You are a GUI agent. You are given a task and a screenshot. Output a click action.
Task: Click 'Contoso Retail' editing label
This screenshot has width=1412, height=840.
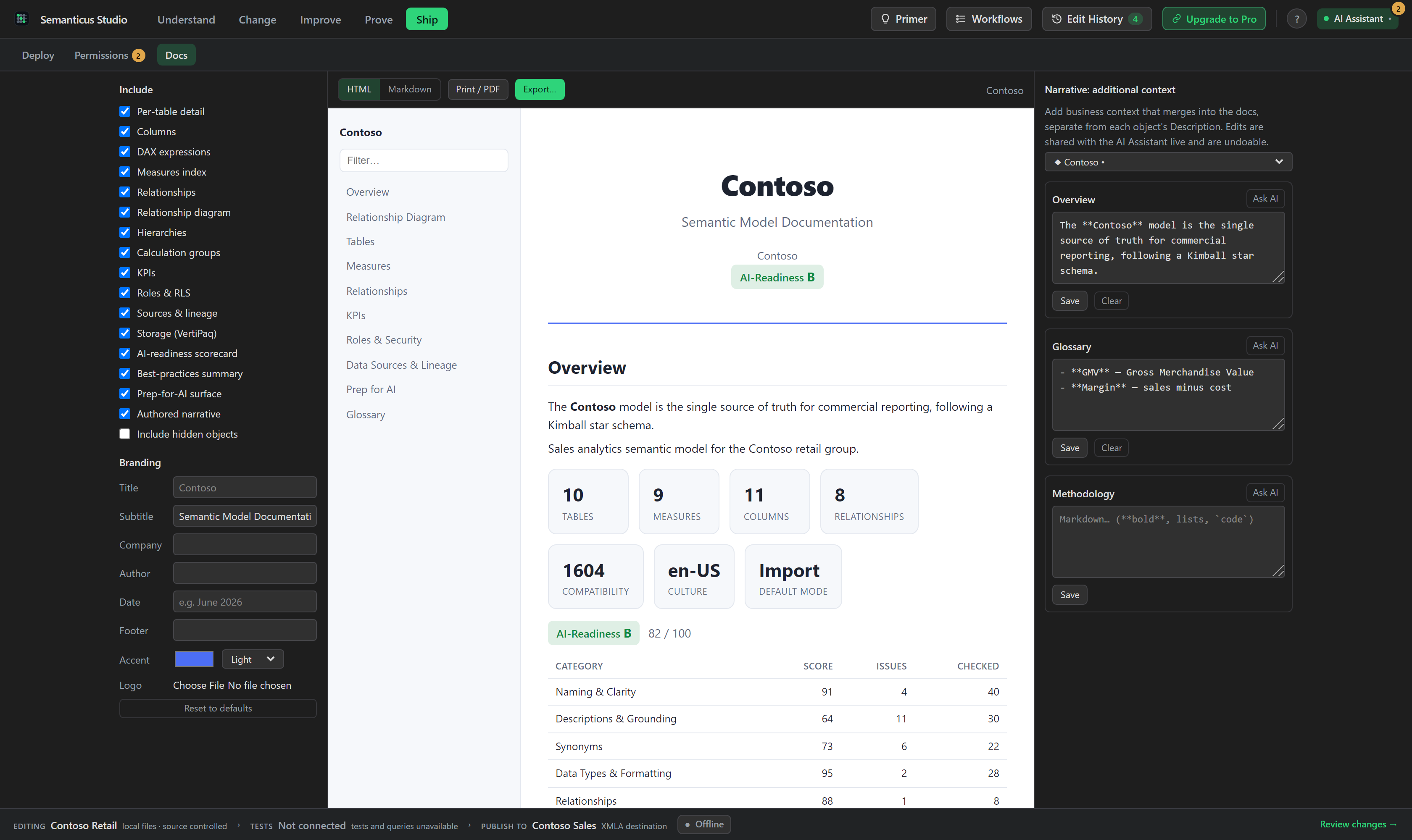[84, 826]
